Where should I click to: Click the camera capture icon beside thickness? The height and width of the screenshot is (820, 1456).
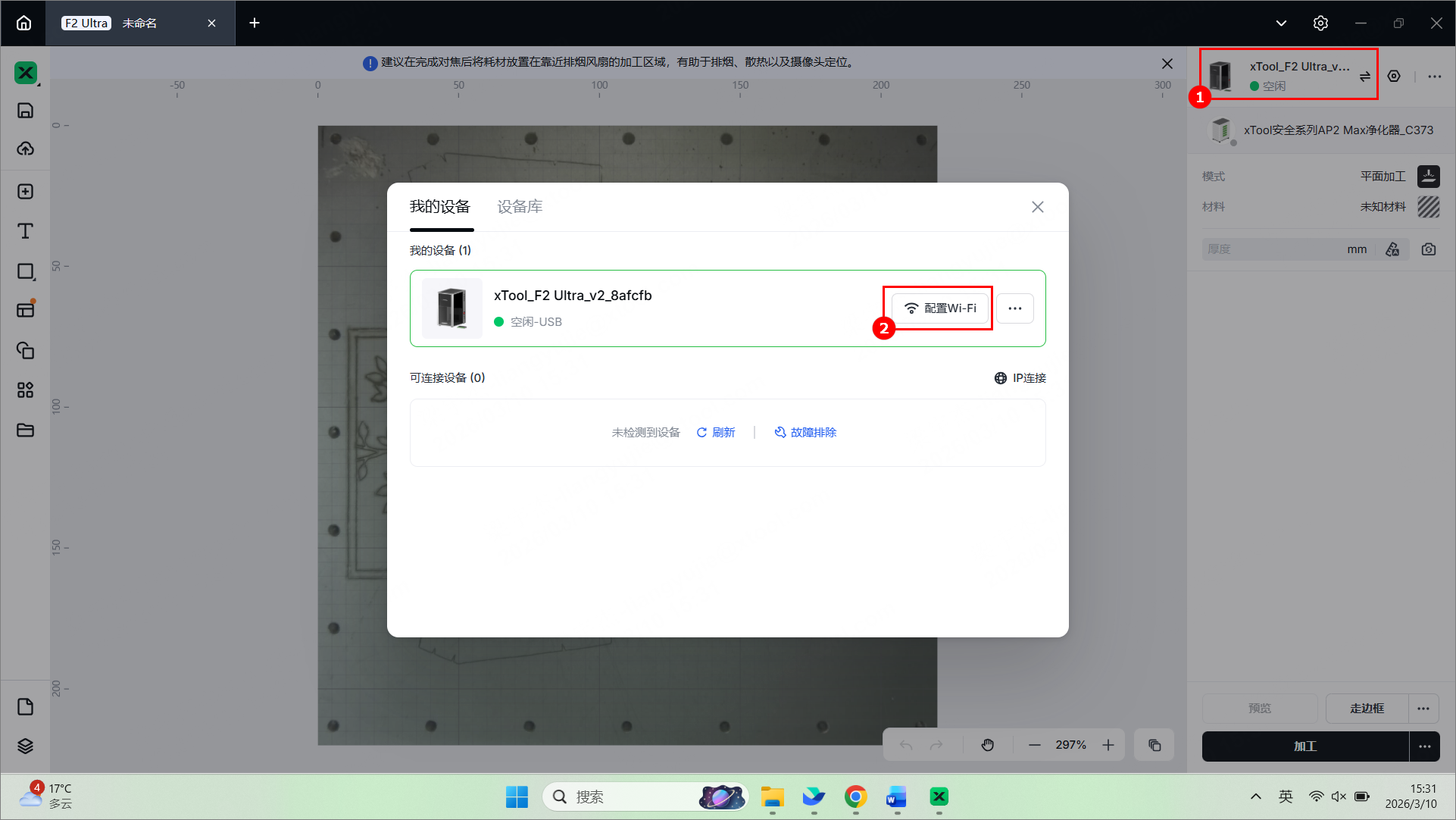[1429, 249]
